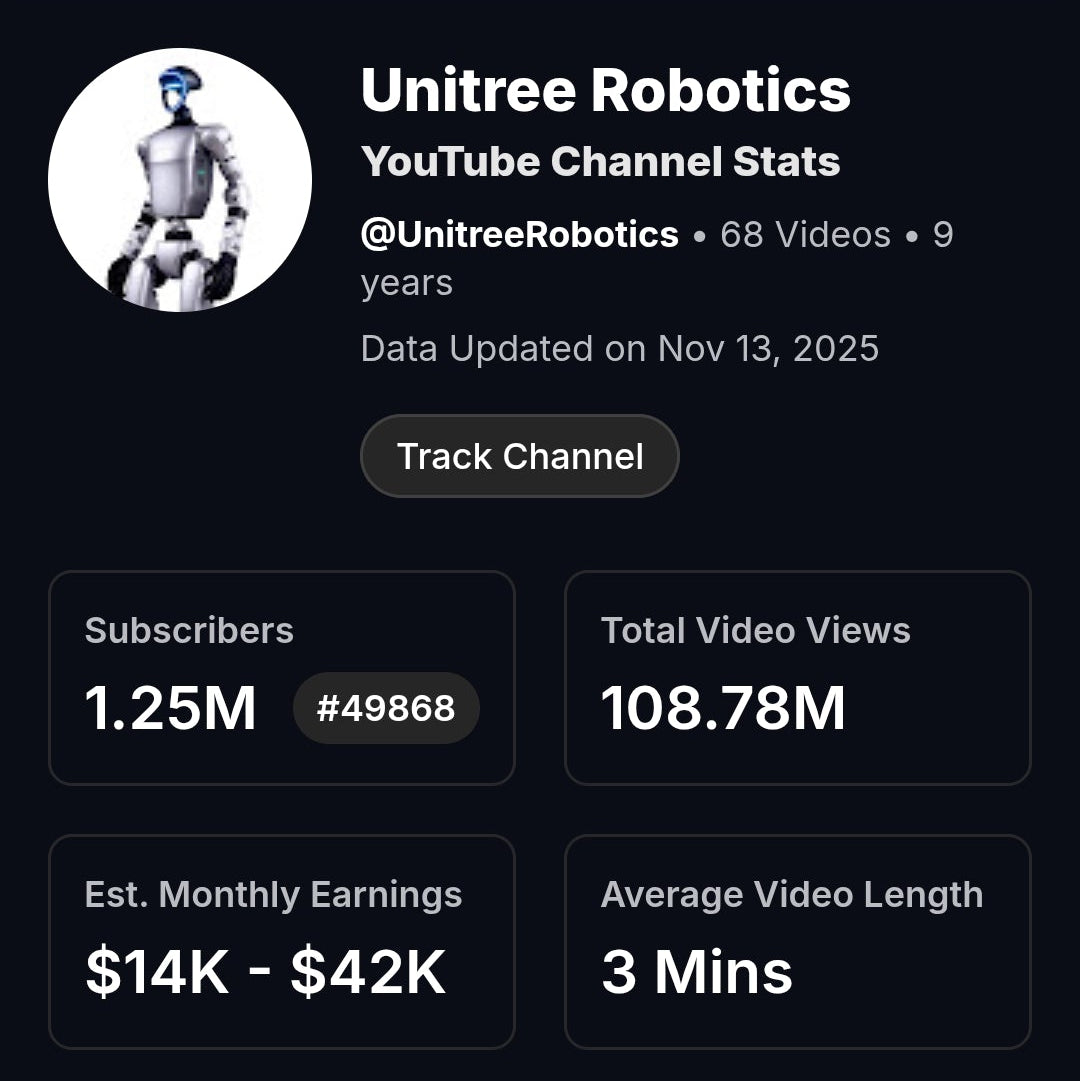Screen dimensions: 1080x1081
Task: Click the #49868 rank badge
Action: (386, 708)
